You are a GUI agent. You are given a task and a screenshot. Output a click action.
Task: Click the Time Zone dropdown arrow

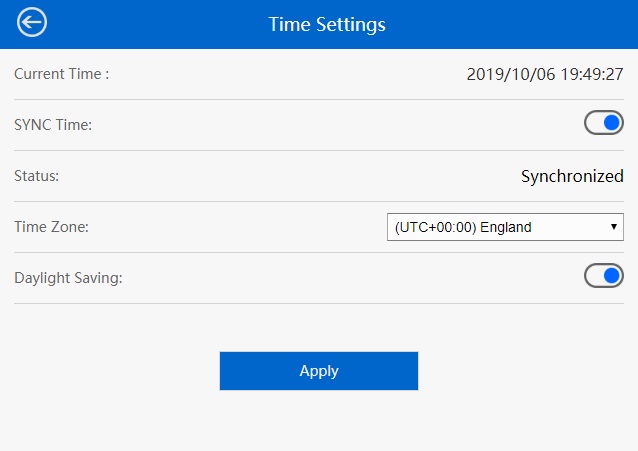click(x=614, y=227)
